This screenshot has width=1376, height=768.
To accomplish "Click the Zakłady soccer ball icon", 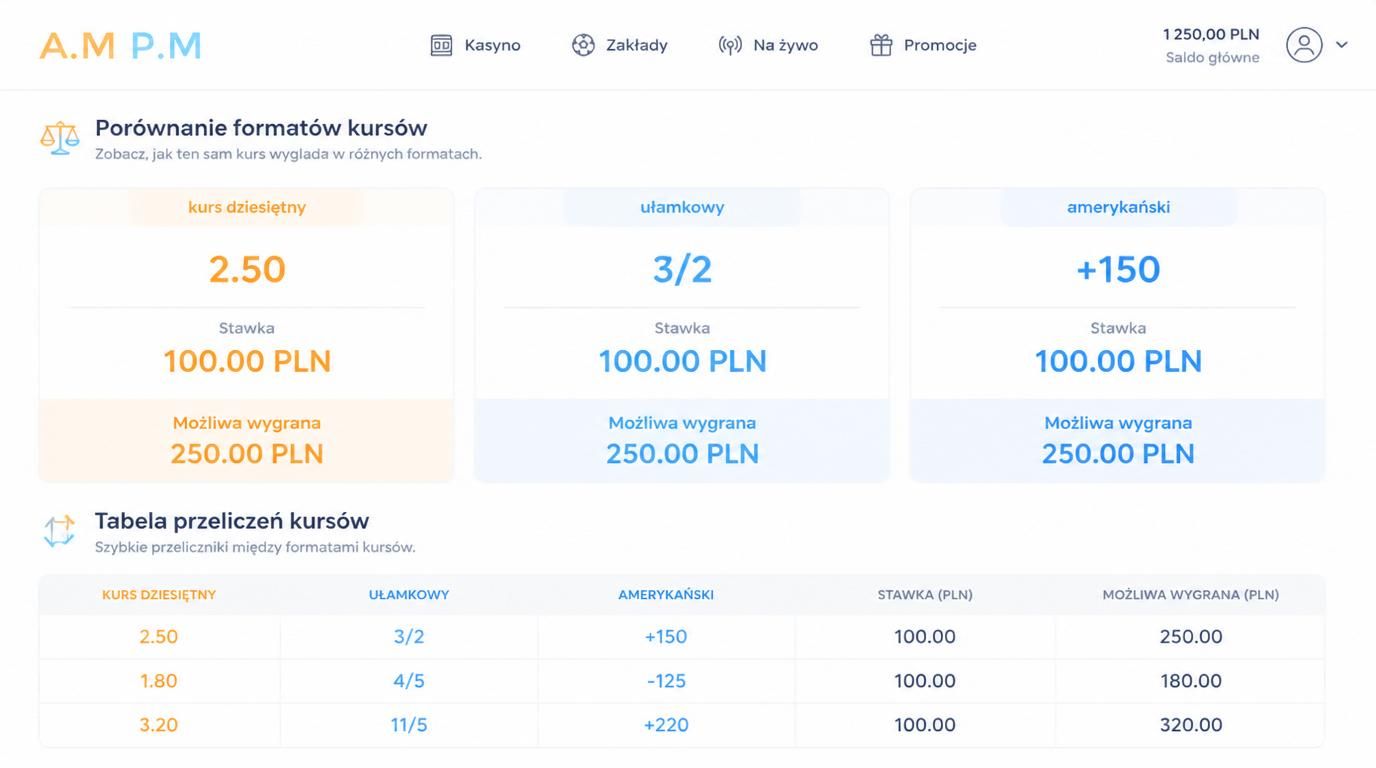I will (x=583, y=45).
